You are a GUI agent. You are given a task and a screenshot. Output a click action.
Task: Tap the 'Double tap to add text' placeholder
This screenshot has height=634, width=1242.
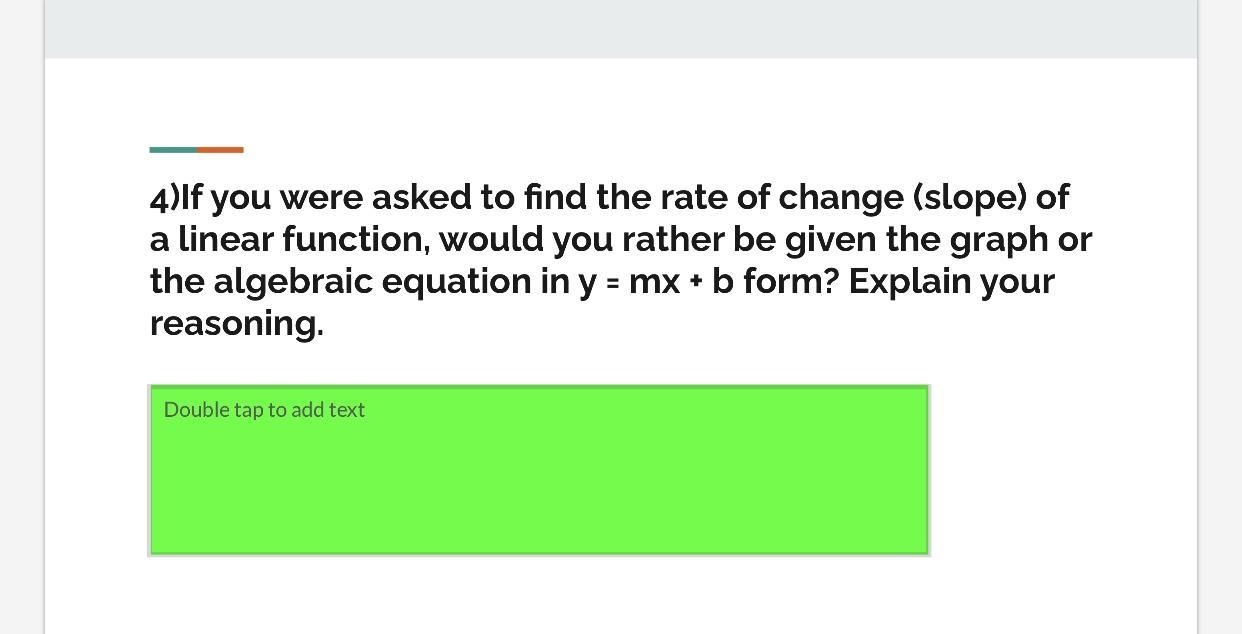tap(264, 410)
